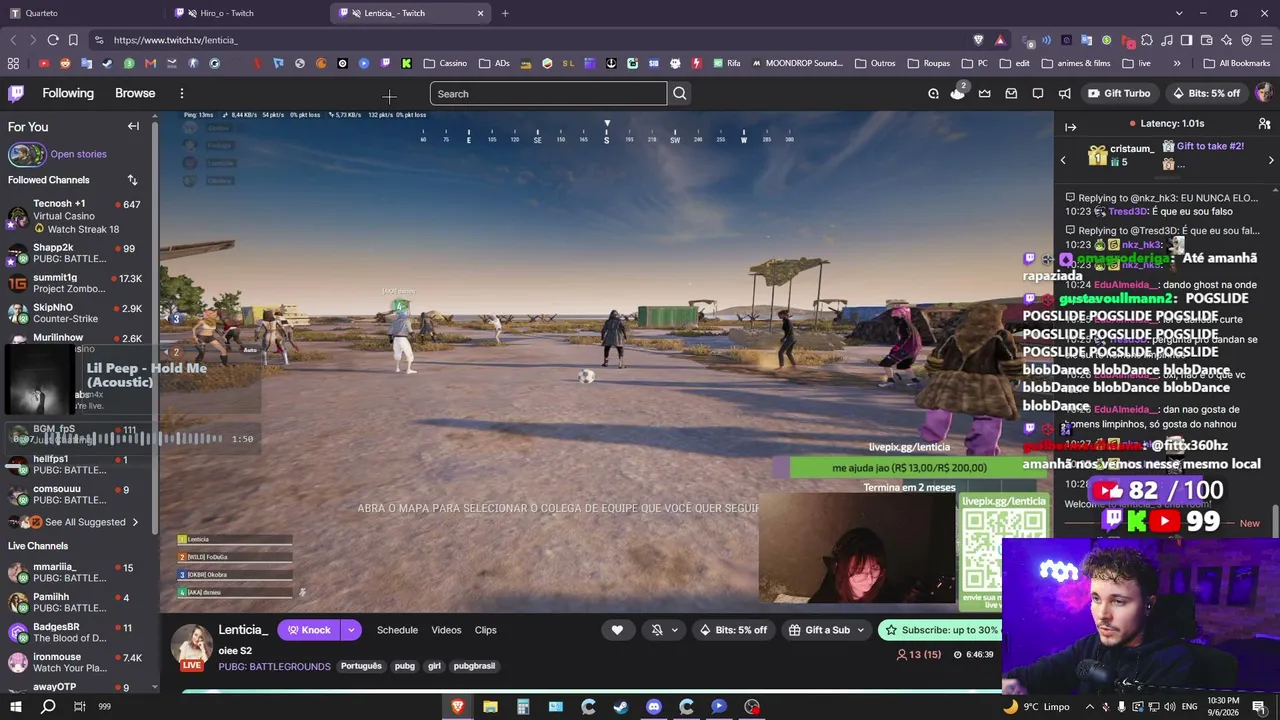
Task: Open summit1g channel in sidebar
Action: tap(75, 283)
